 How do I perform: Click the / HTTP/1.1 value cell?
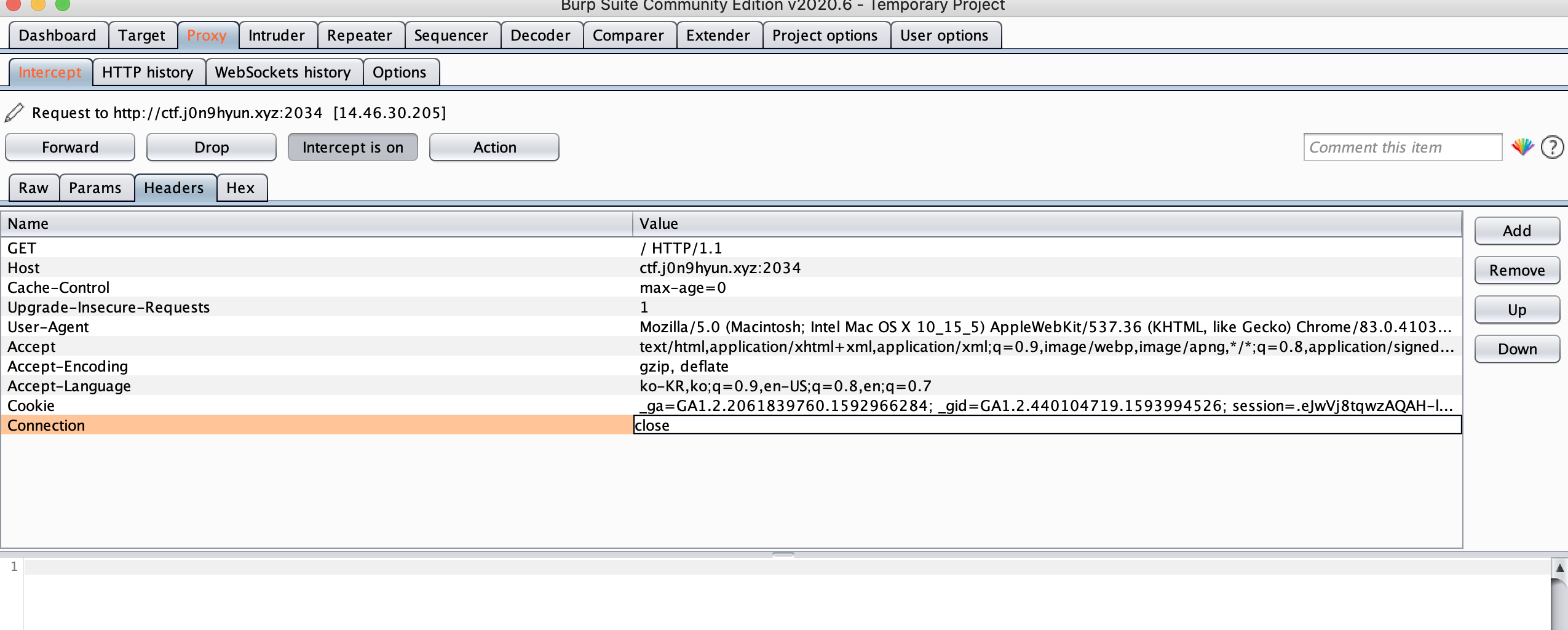click(1047, 248)
